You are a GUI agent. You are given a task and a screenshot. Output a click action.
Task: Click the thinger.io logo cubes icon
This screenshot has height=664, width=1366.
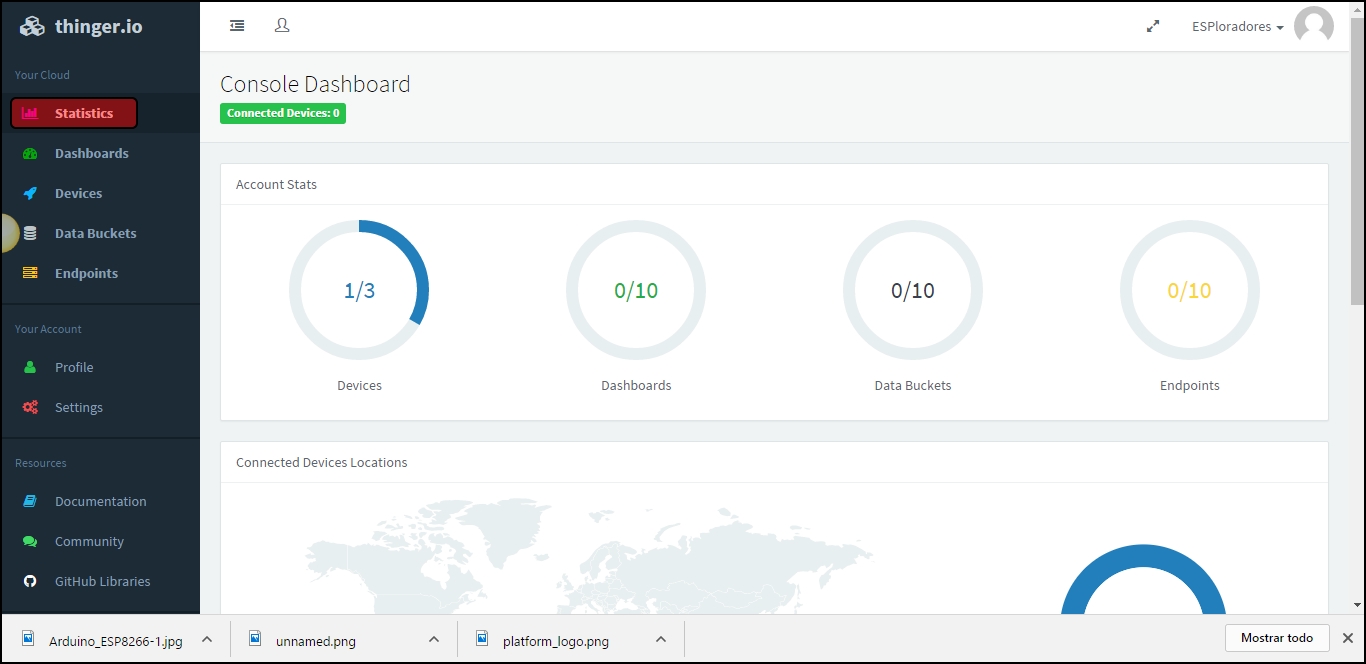click(32, 27)
